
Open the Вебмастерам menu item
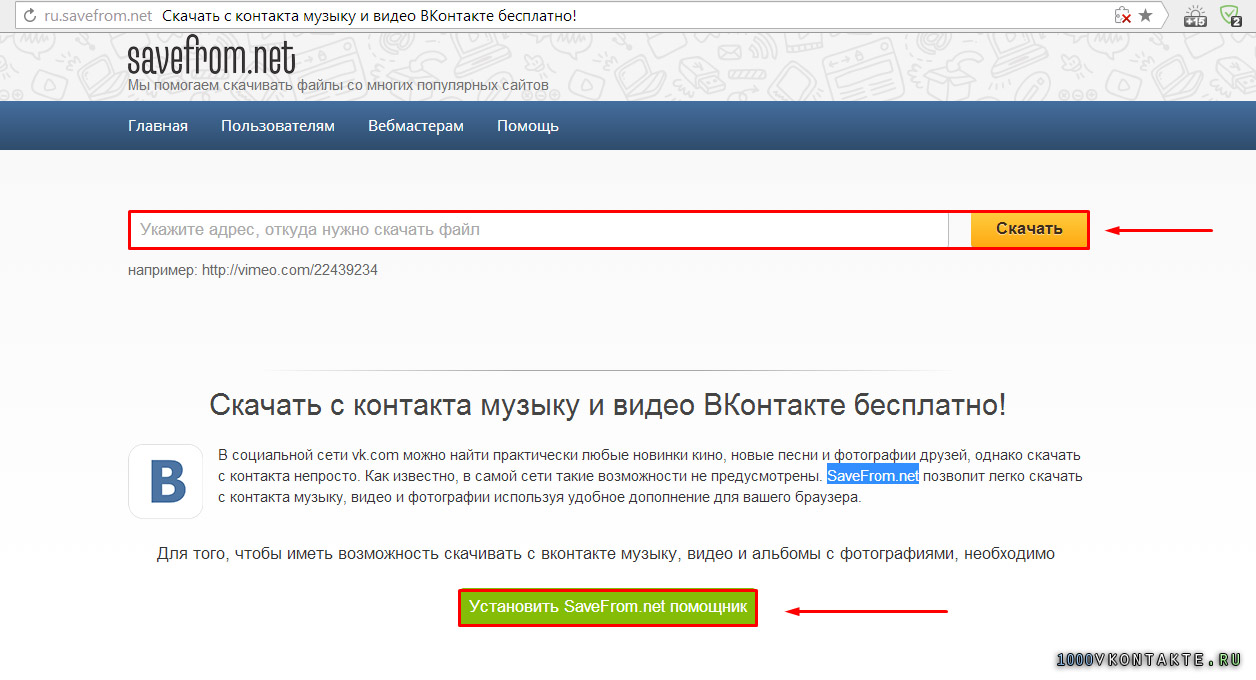coord(416,126)
